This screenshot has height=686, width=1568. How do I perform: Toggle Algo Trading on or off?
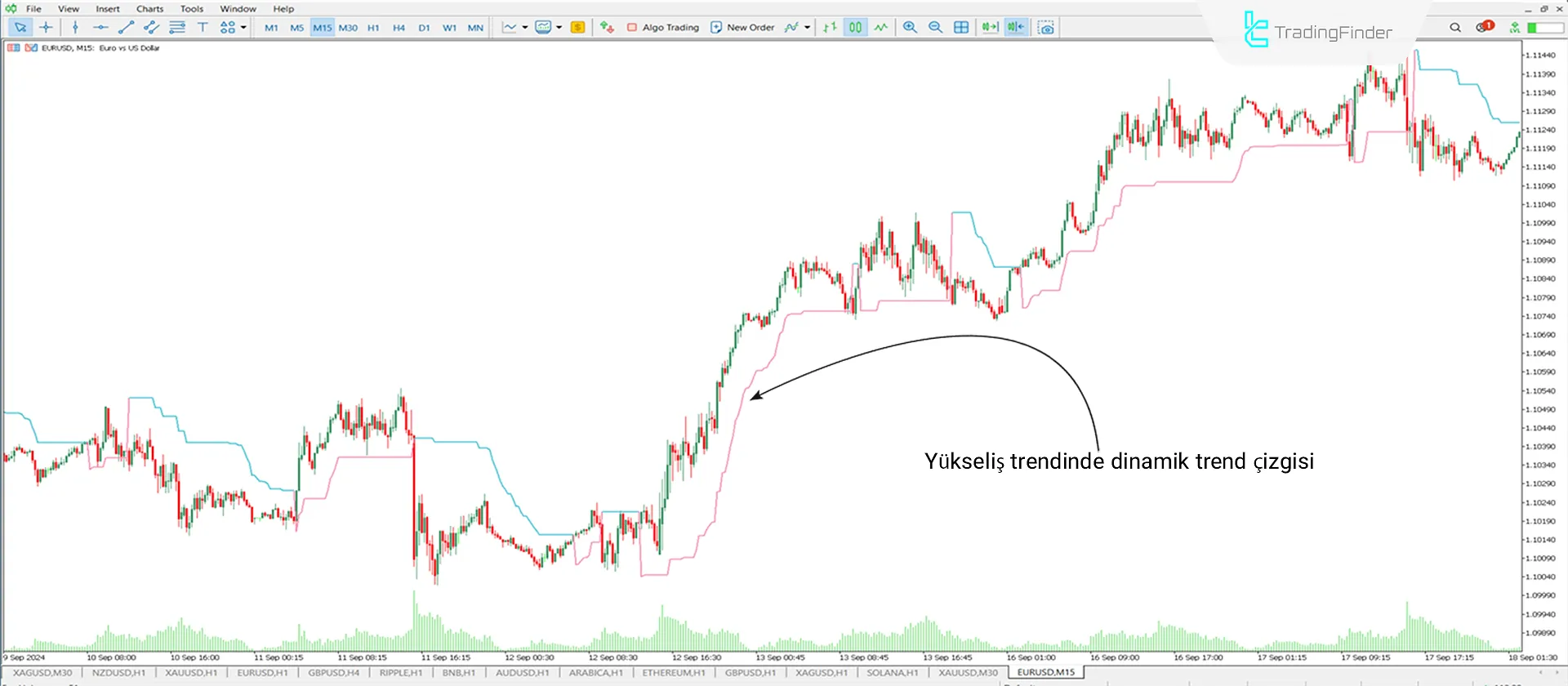662,28
